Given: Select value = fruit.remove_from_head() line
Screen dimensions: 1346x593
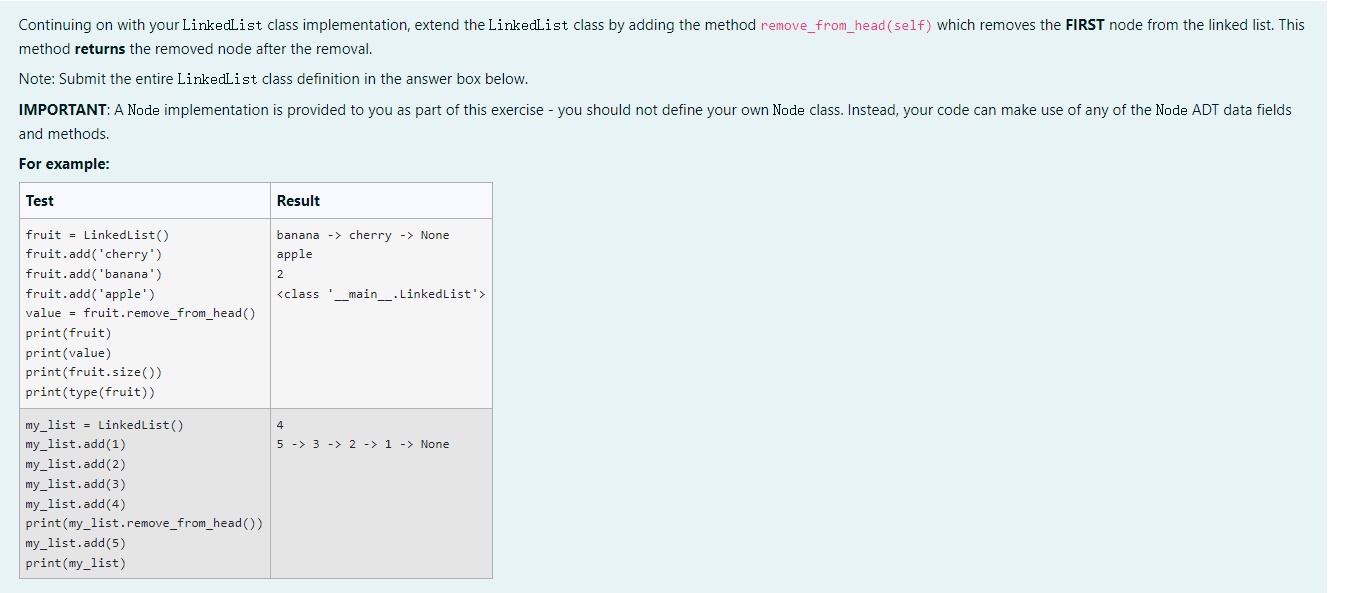Looking at the screenshot, I should [138, 313].
